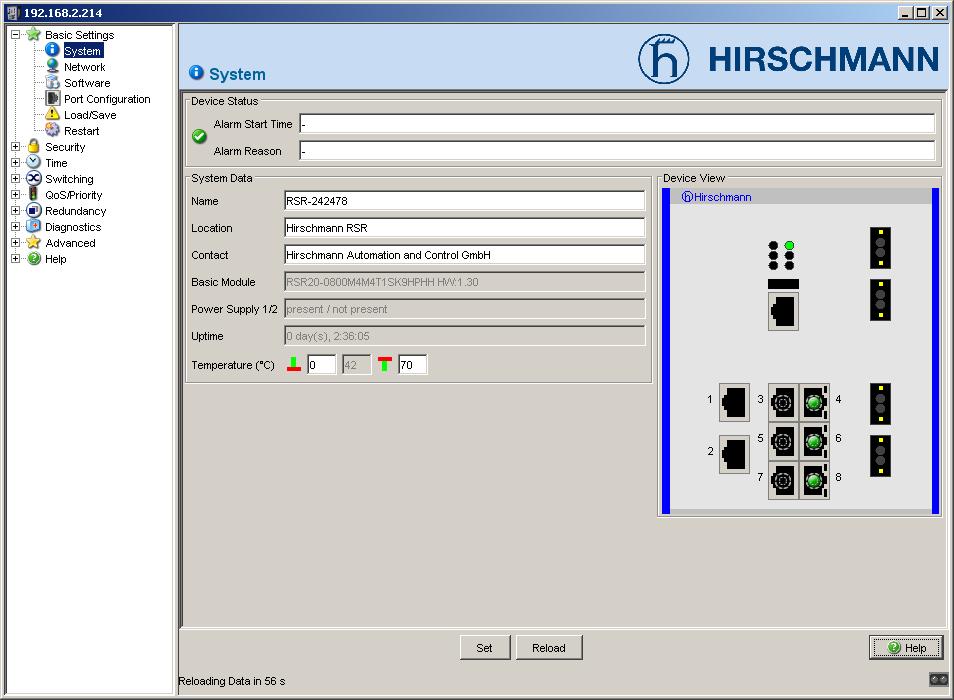Viewport: 954px width, 700px height.
Task: Open the Software page
Action: tap(87, 83)
